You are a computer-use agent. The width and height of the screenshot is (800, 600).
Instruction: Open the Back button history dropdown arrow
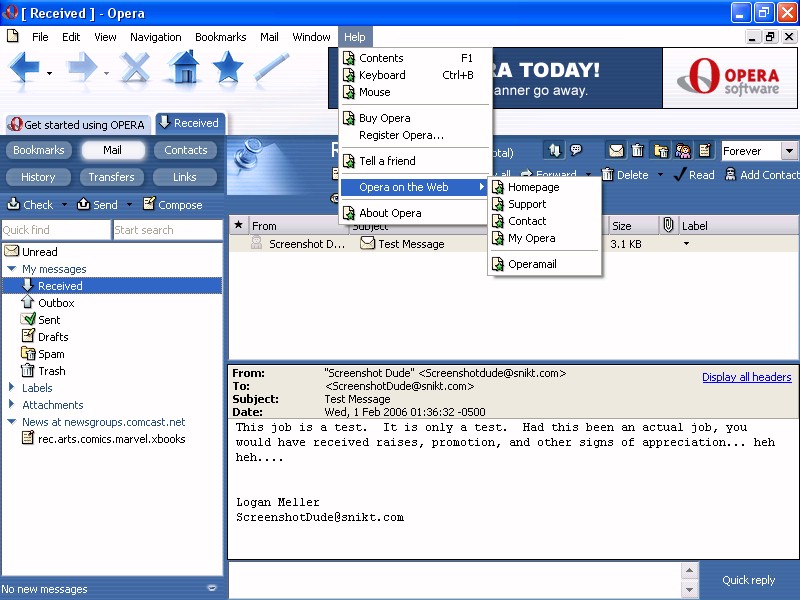[x=49, y=73]
